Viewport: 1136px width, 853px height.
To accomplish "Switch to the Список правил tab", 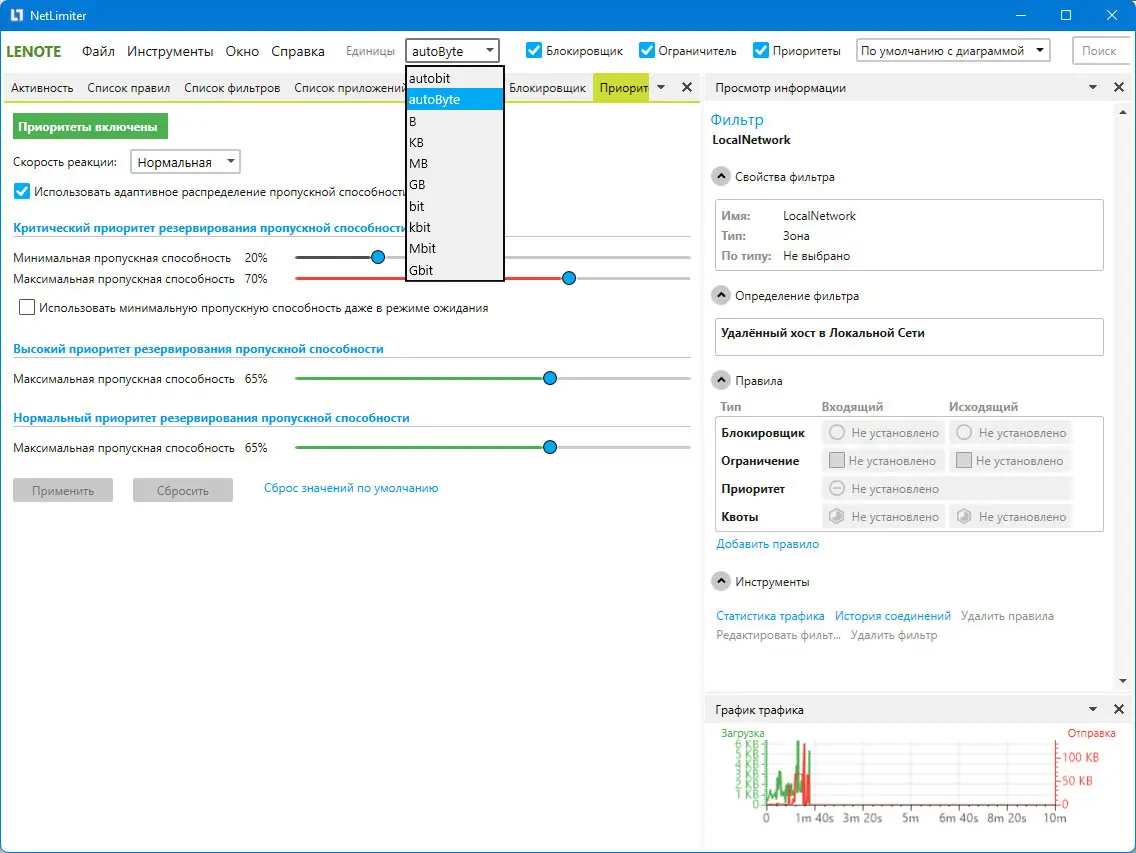I will [x=128, y=88].
